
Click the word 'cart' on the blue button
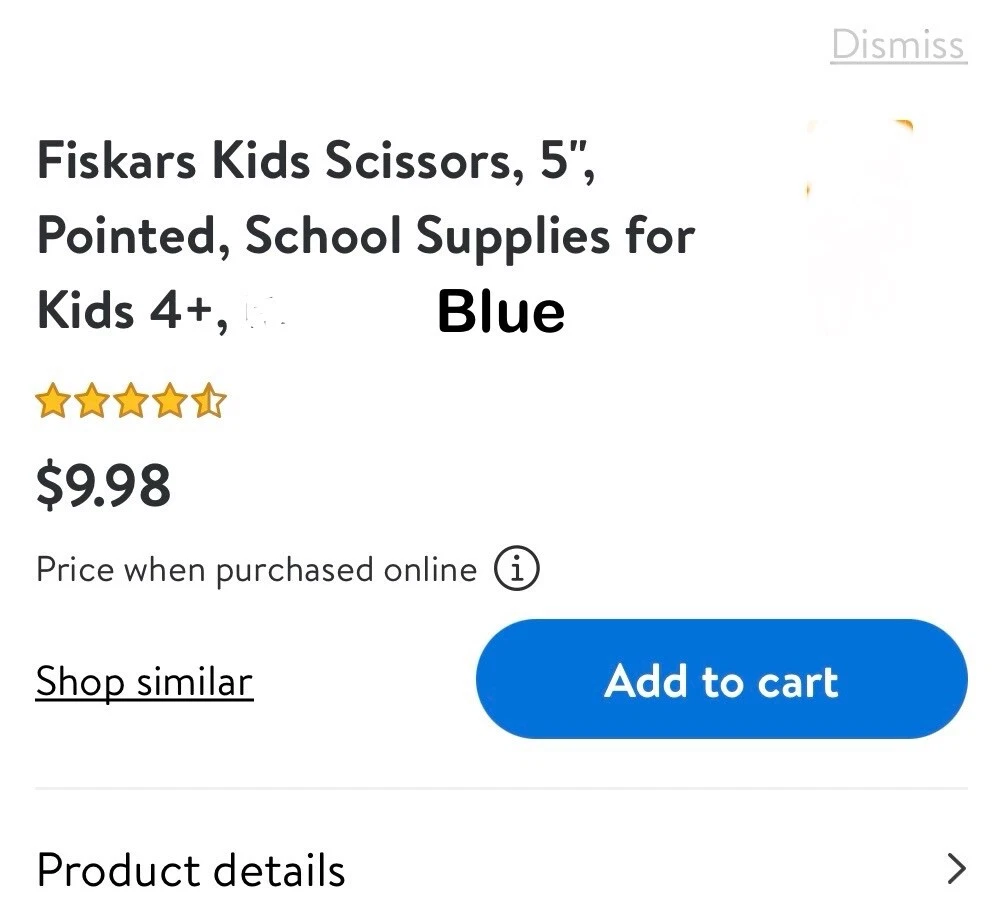pyautogui.click(x=797, y=682)
